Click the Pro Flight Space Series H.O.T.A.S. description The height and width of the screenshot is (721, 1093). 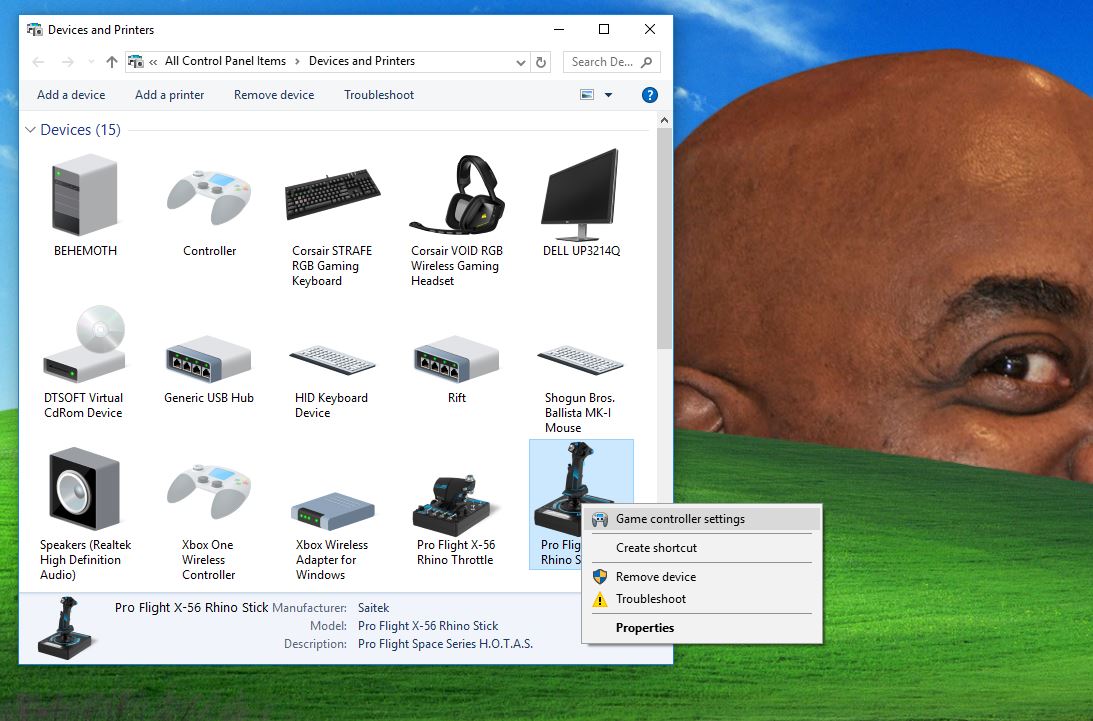(445, 644)
